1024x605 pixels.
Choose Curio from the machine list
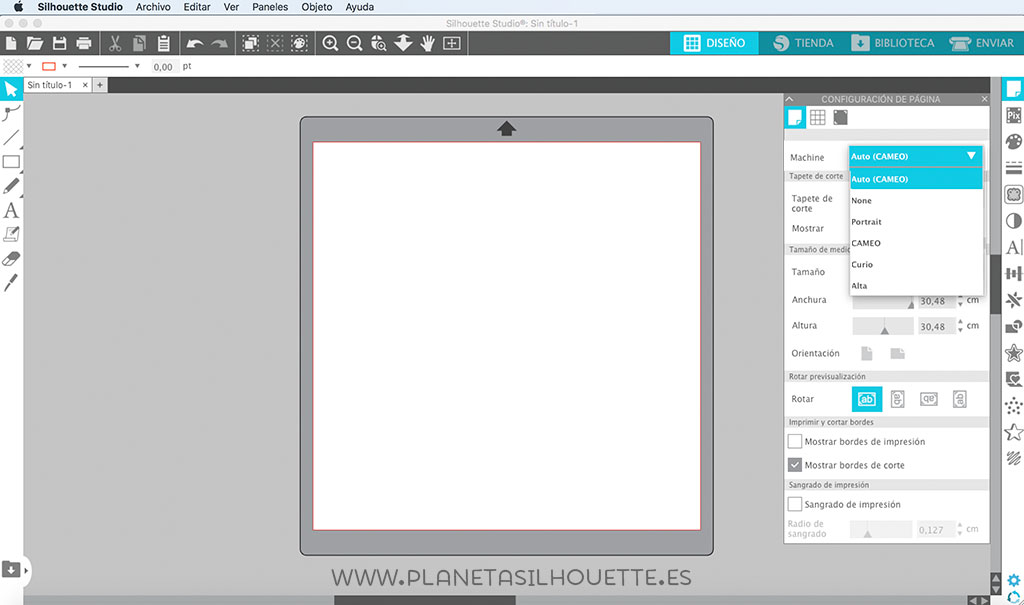(x=916, y=265)
